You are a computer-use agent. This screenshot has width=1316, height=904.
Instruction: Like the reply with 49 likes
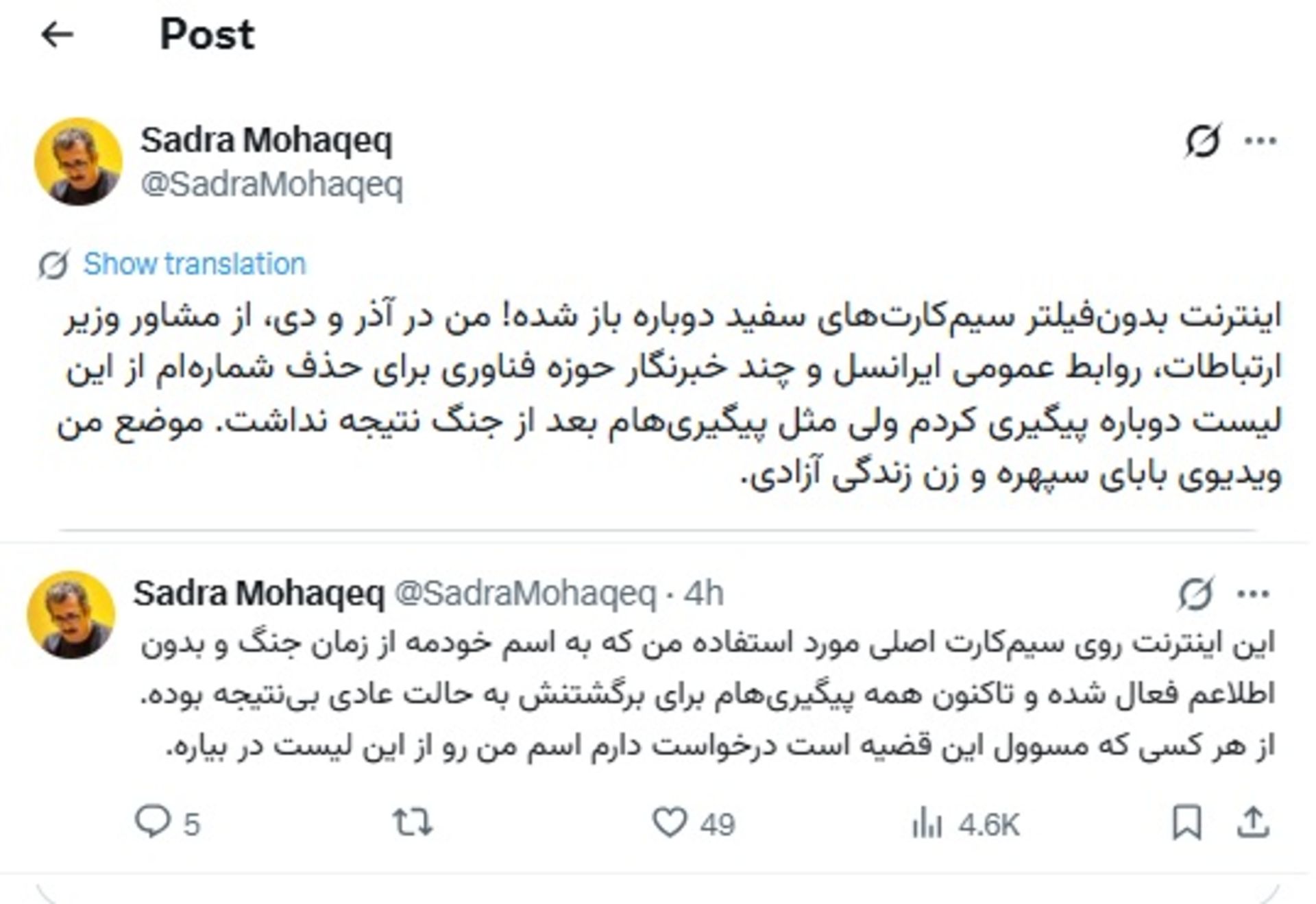pos(670,822)
